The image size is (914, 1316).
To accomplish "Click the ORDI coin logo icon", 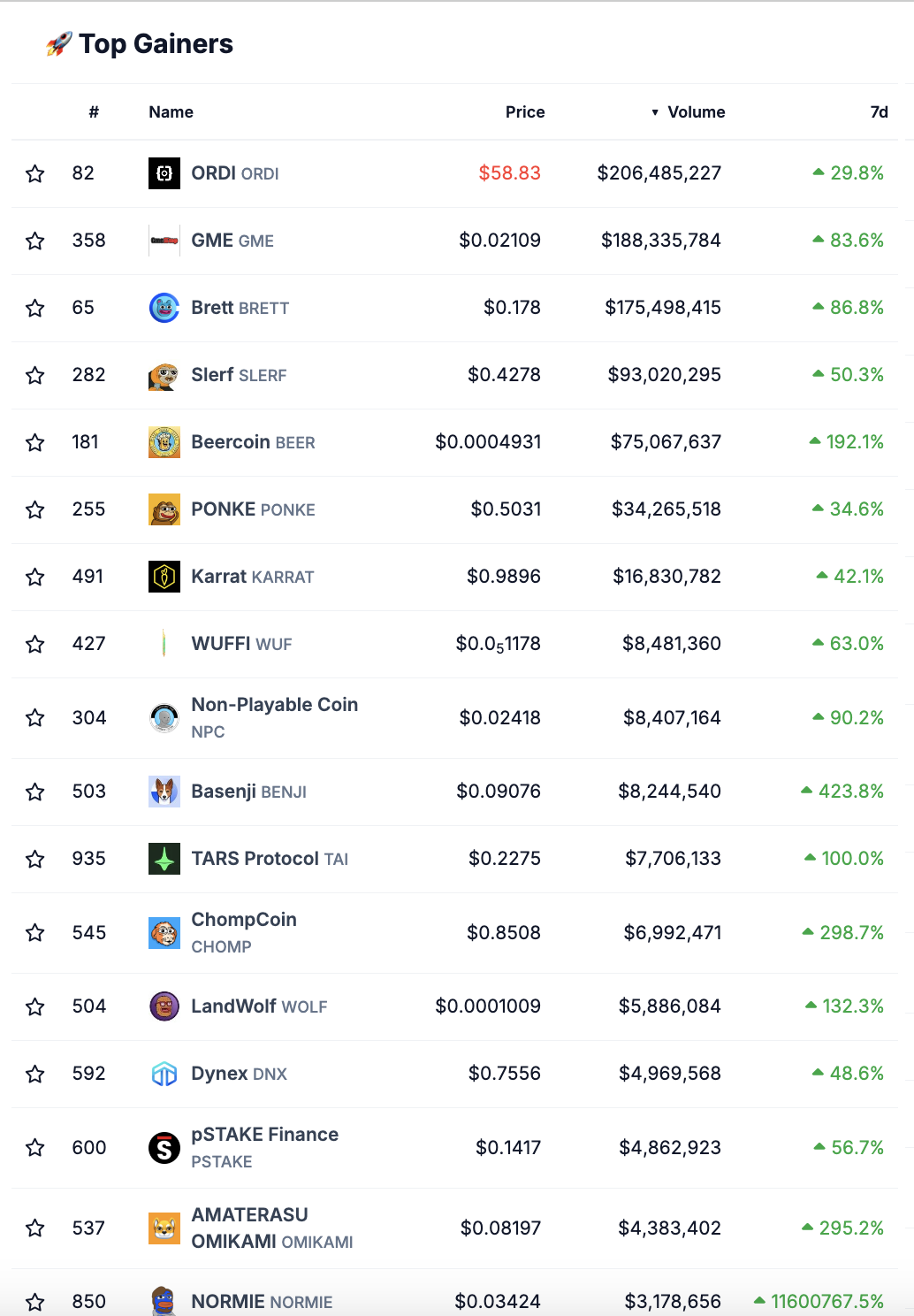I will point(164,173).
